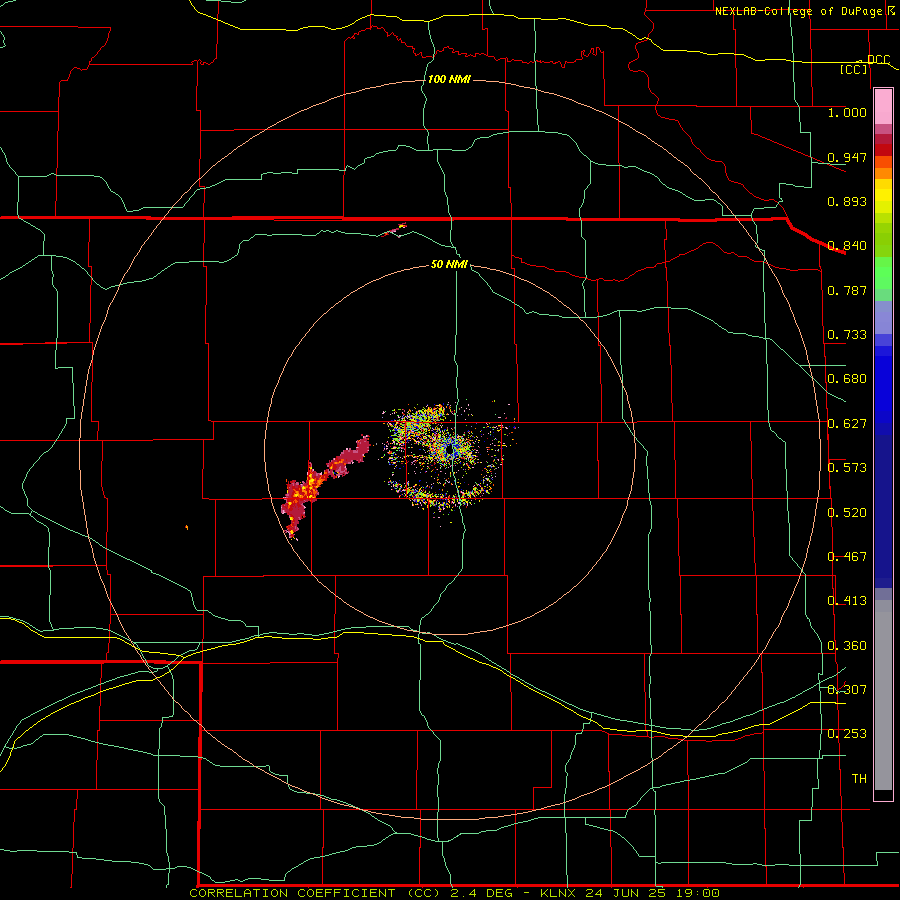Click the [CC] product label

tap(854, 69)
